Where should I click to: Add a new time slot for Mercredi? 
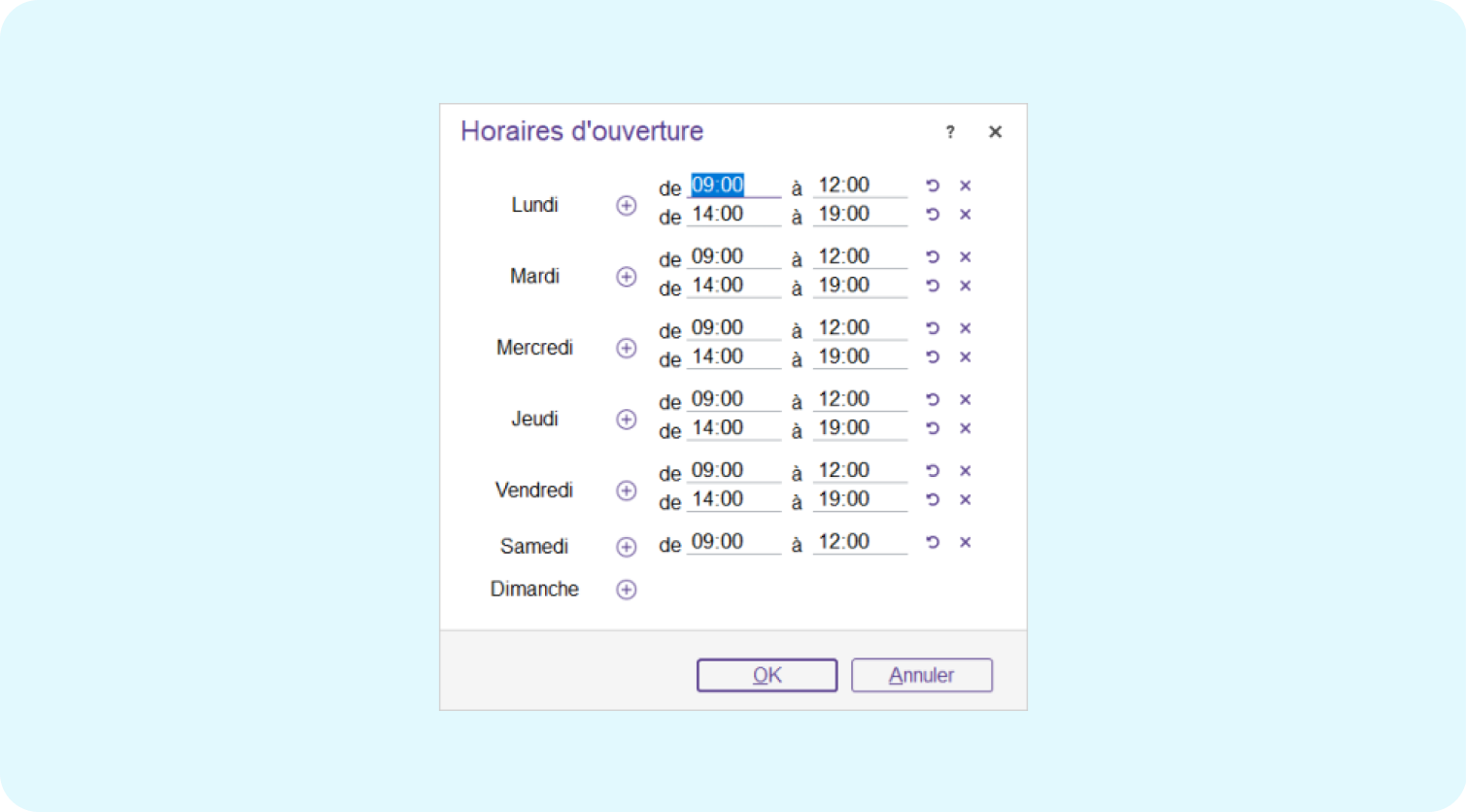click(627, 348)
